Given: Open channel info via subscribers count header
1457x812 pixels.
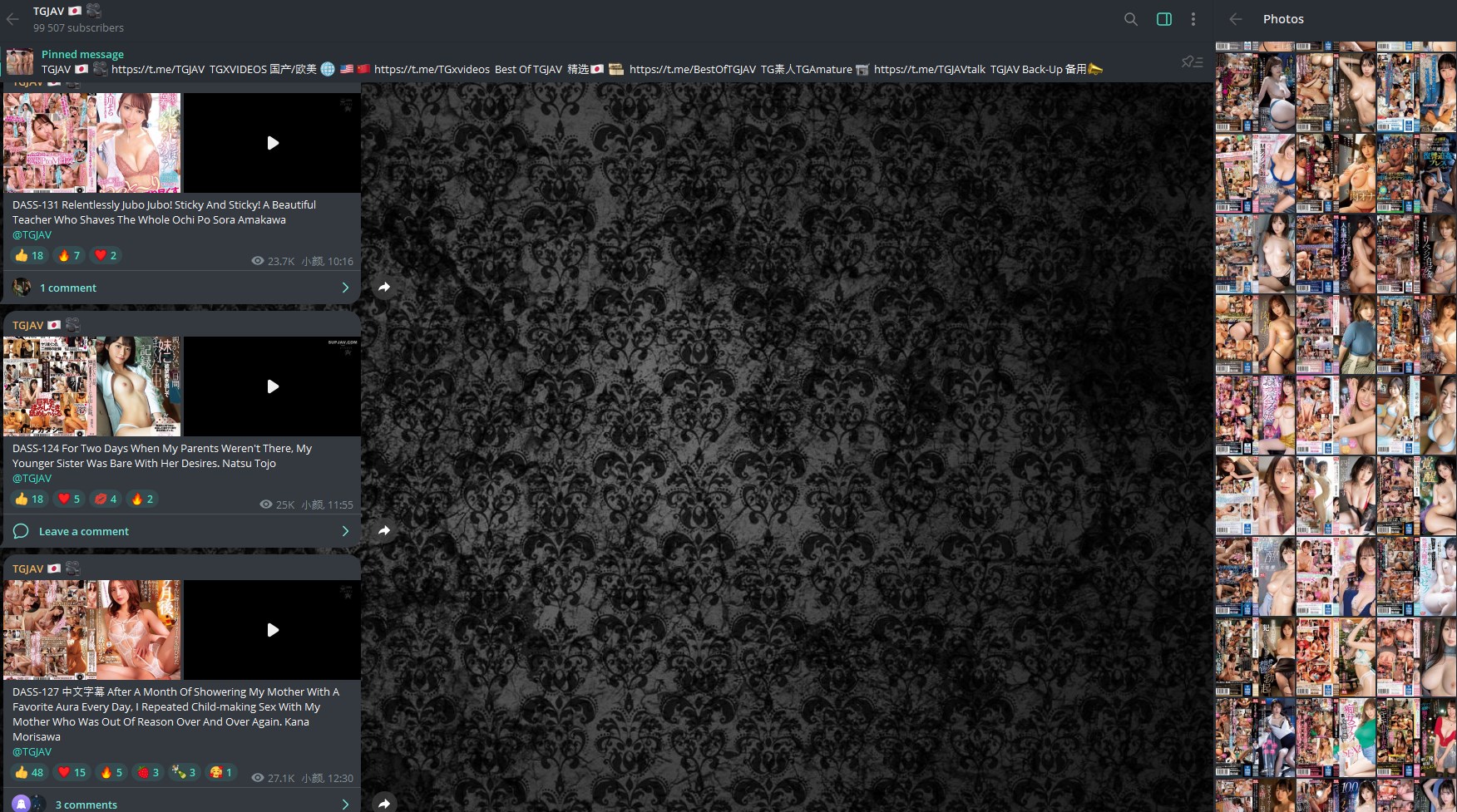Looking at the screenshot, I should 78,27.
